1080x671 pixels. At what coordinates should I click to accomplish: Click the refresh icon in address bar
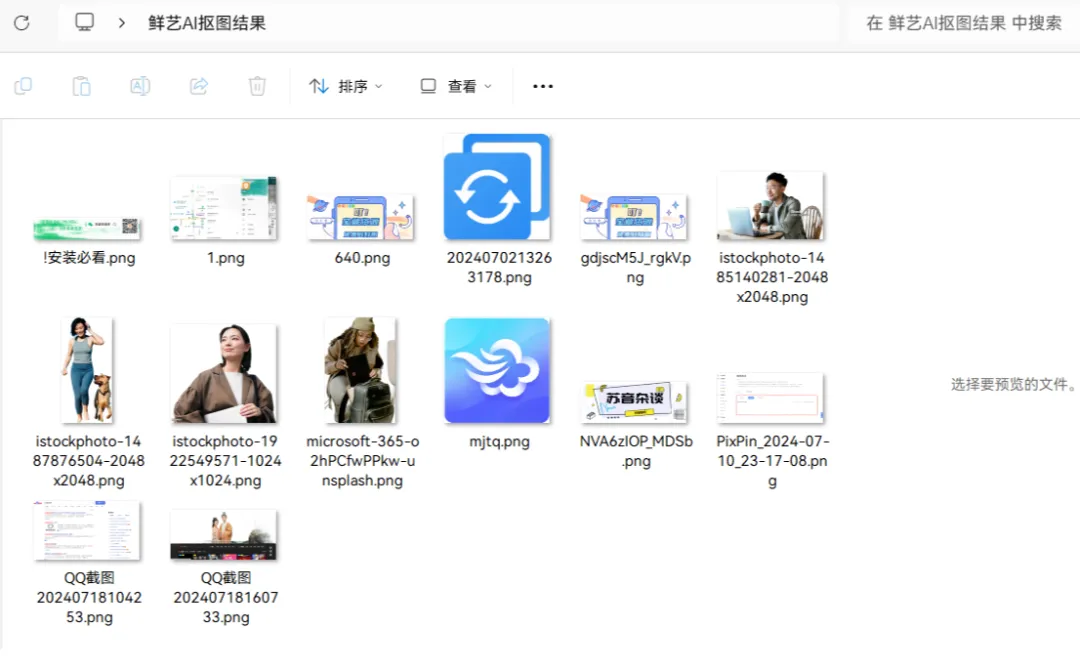pos(22,22)
